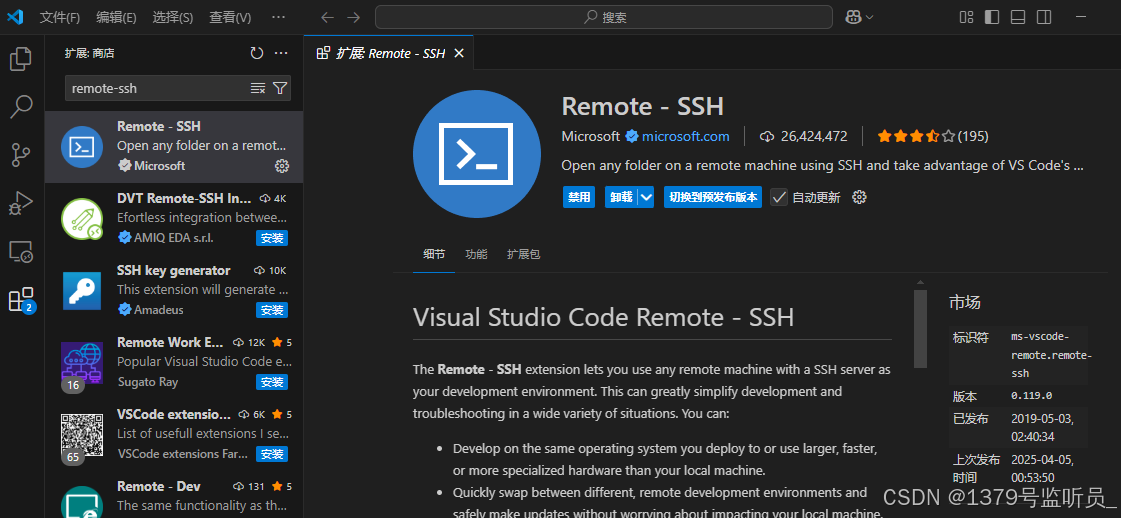Expand the 卸载 dropdown arrow

point(646,197)
